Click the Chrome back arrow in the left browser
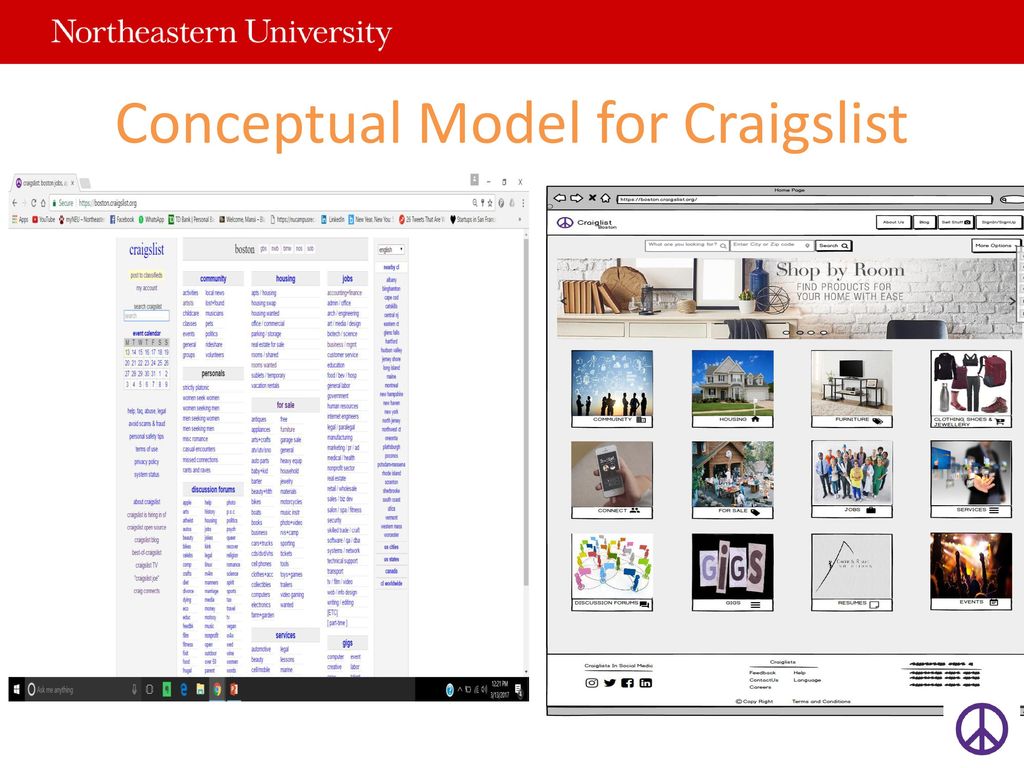Screen dimensions: 1024x768 tap(15, 203)
